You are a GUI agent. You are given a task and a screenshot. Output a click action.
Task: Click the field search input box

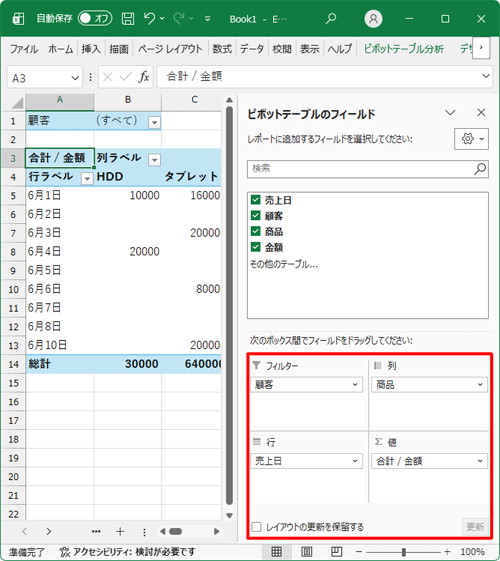tap(368, 169)
